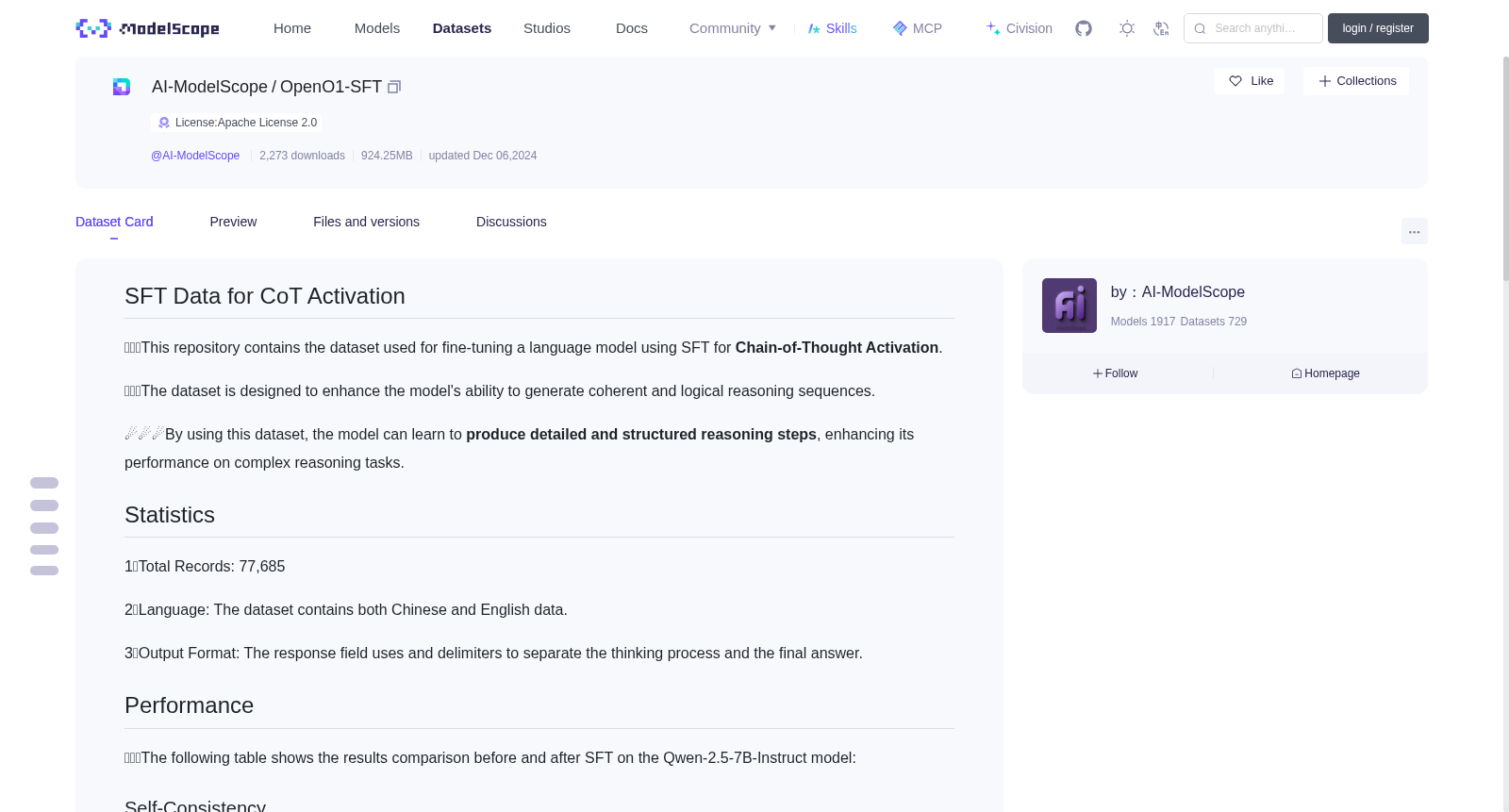The image size is (1509, 812).
Task: Click the Apache license badge icon
Action: coord(164,123)
